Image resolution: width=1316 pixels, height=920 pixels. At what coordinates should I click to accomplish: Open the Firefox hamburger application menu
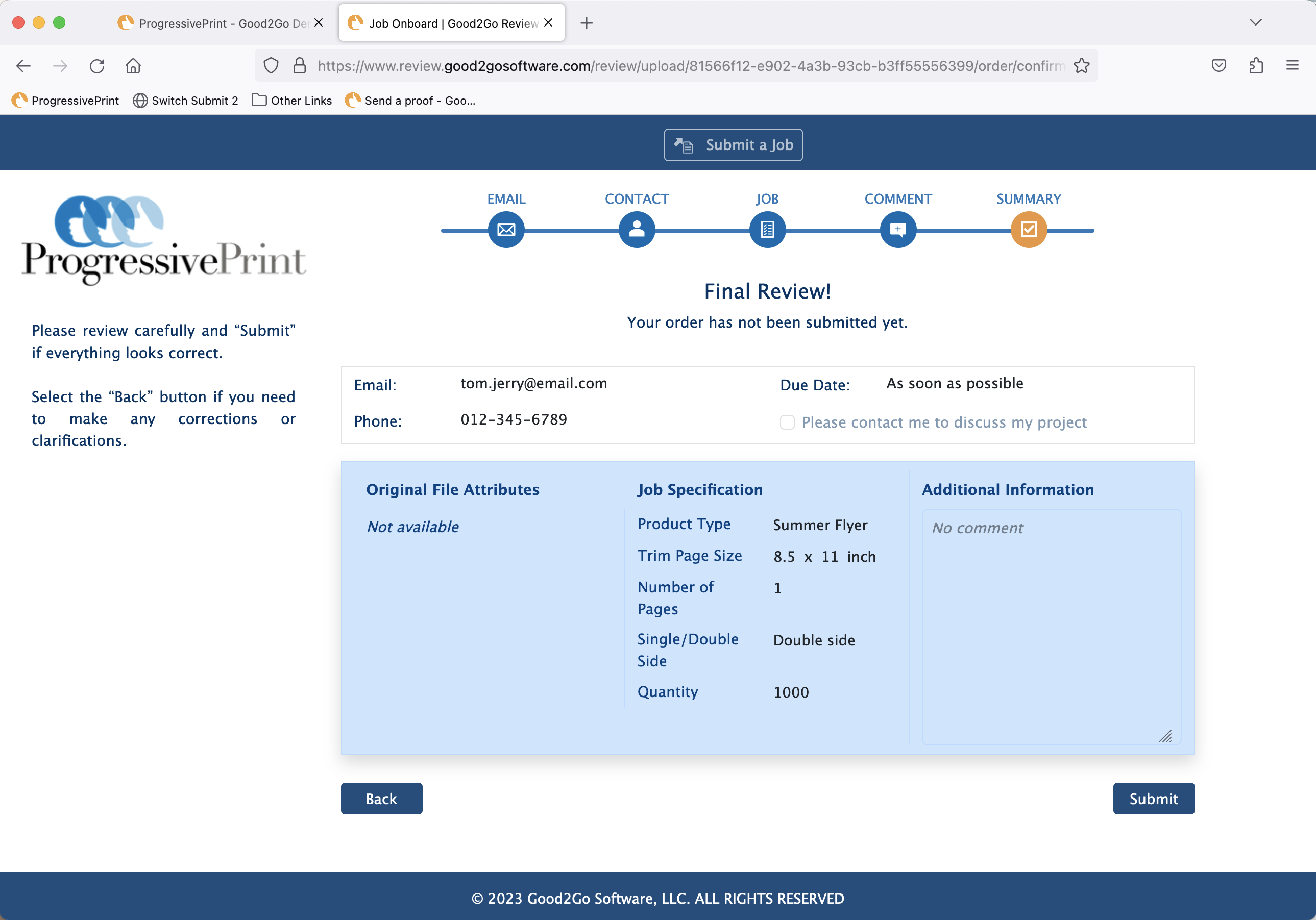[x=1292, y=66]
